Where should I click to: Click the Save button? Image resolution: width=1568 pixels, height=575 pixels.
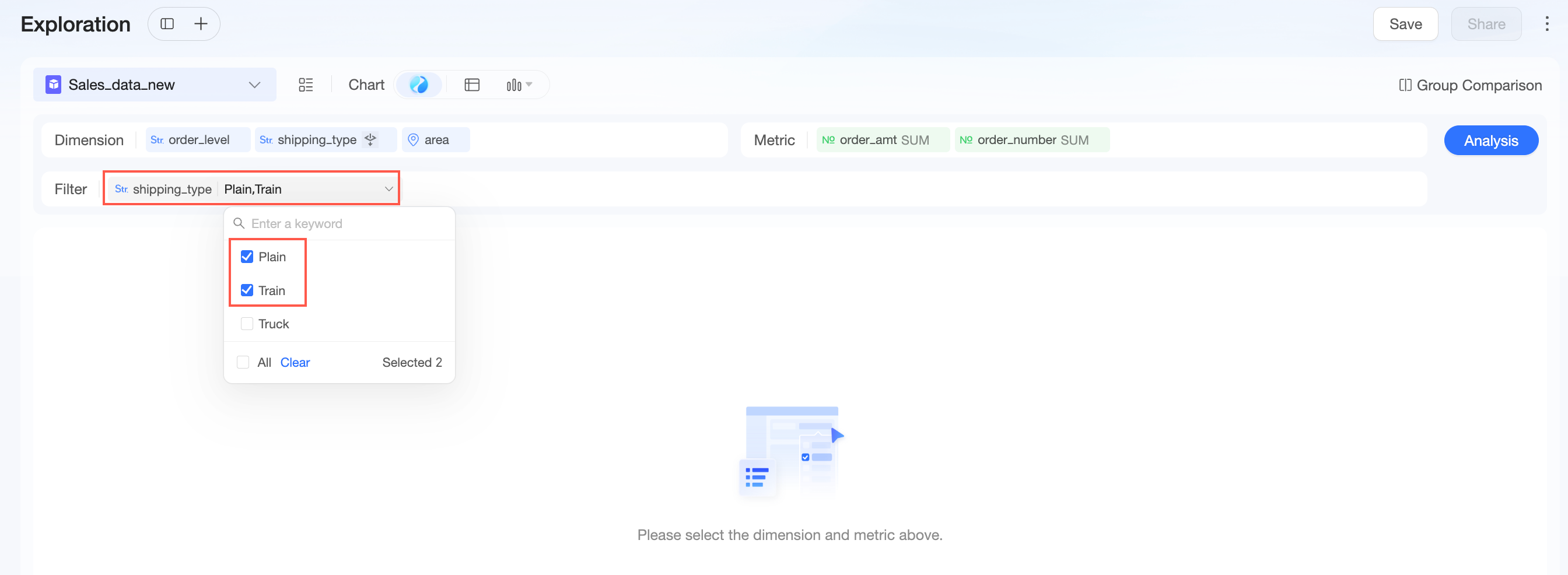[1405, 24]
